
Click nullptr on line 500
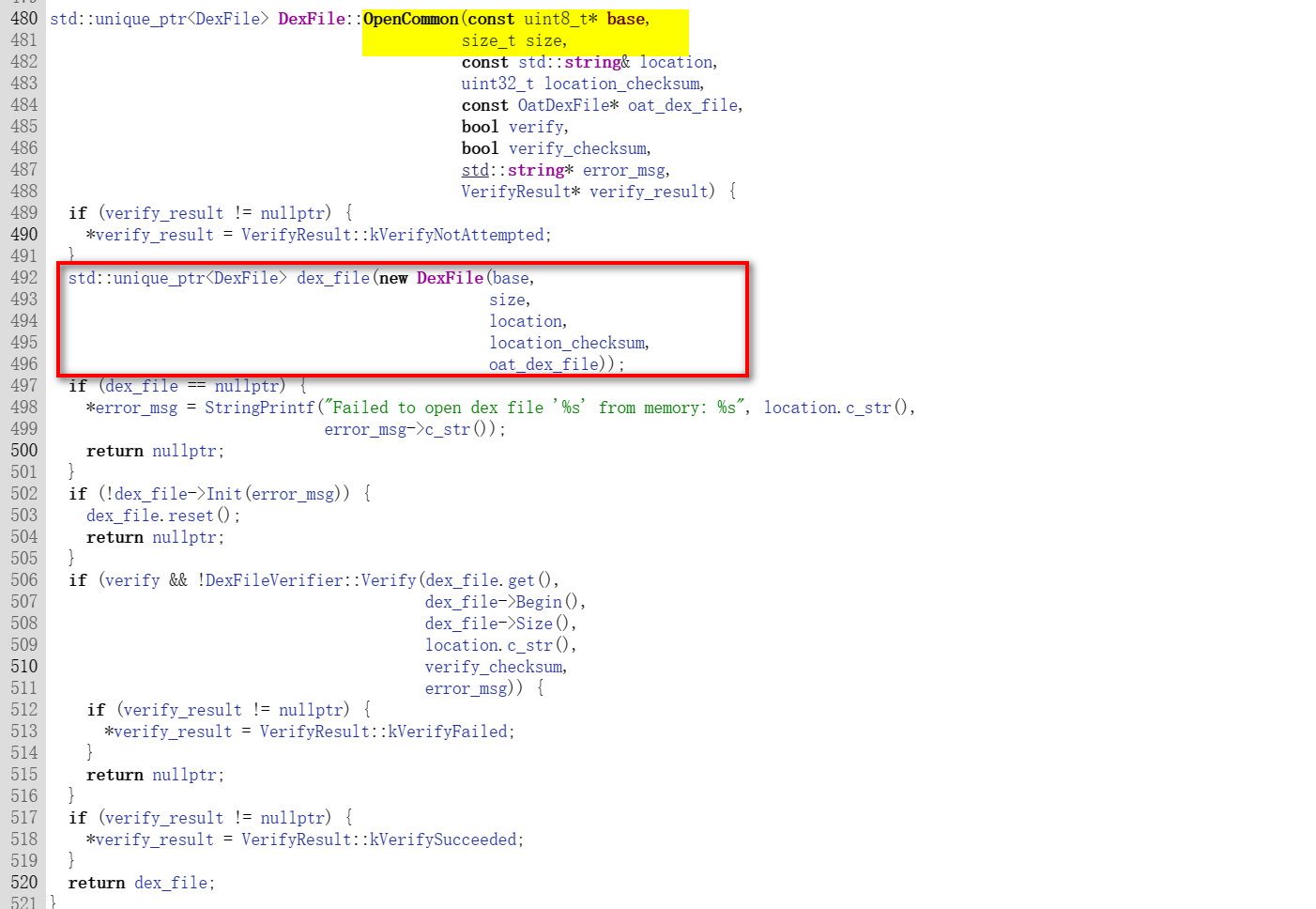tap(185, 451)
